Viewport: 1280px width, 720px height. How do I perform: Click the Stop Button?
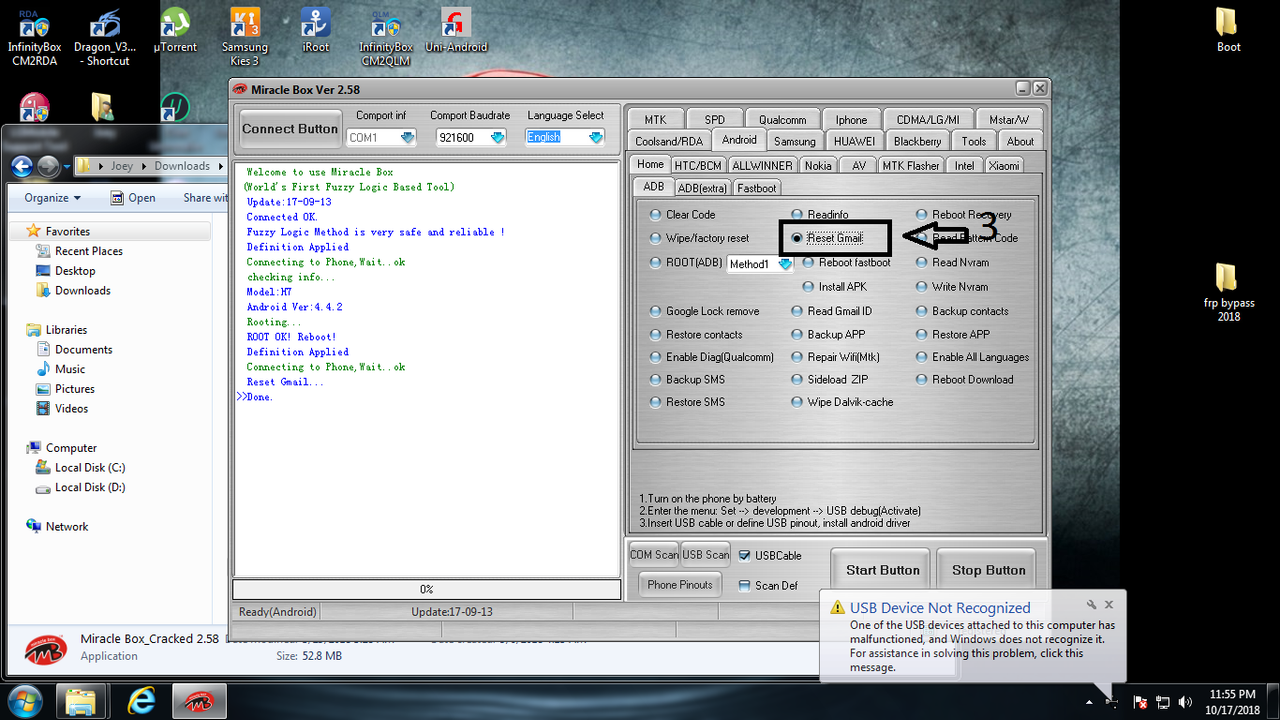(988, 570)
